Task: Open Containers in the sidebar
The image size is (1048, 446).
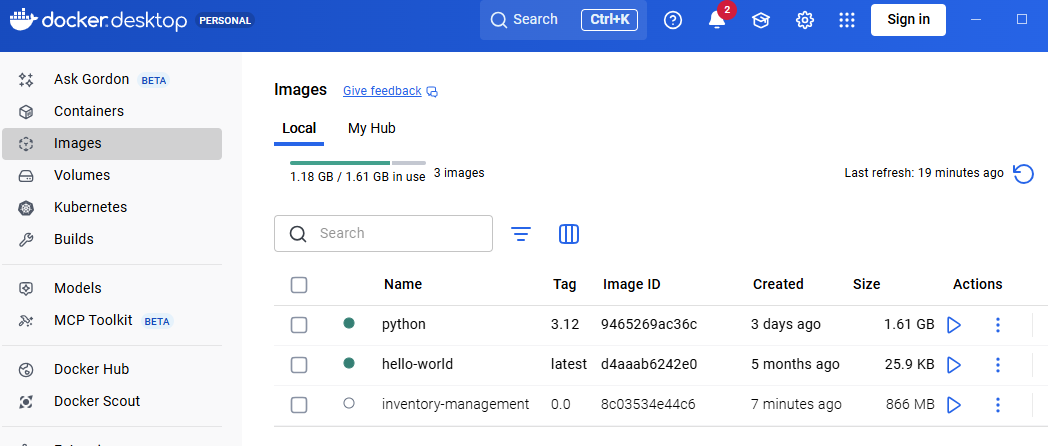Action: (112, 112)
